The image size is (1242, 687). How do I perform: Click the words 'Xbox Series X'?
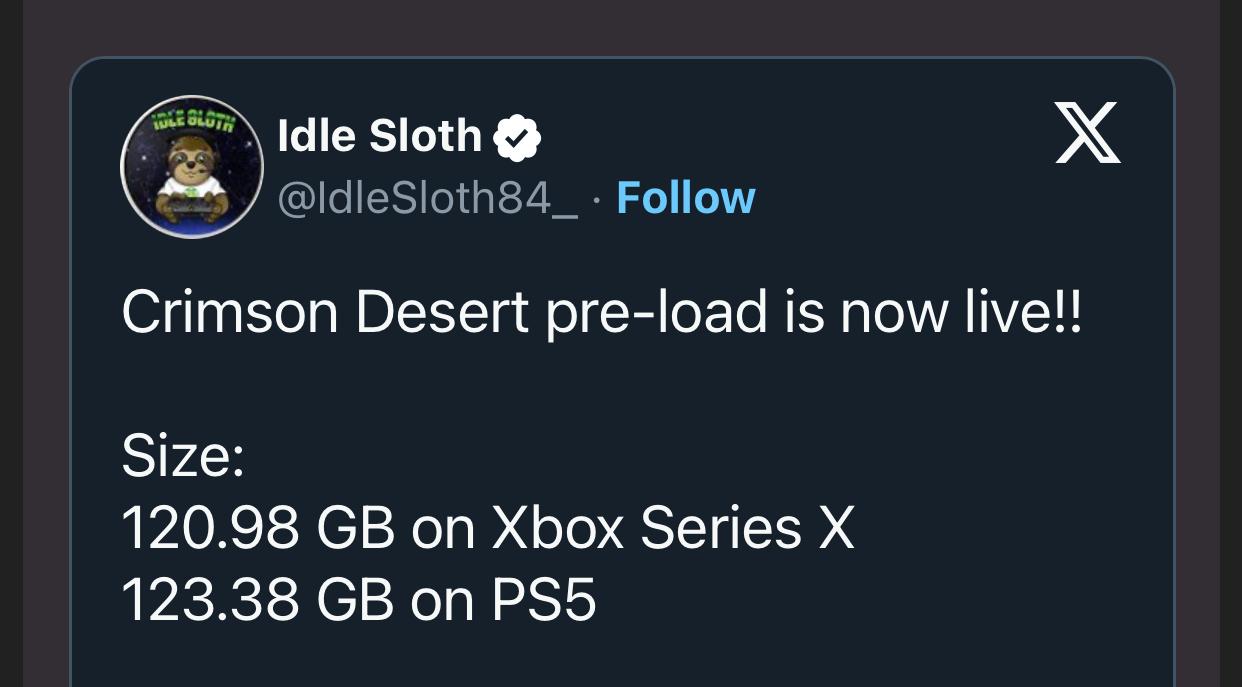[x=672, y=528]
